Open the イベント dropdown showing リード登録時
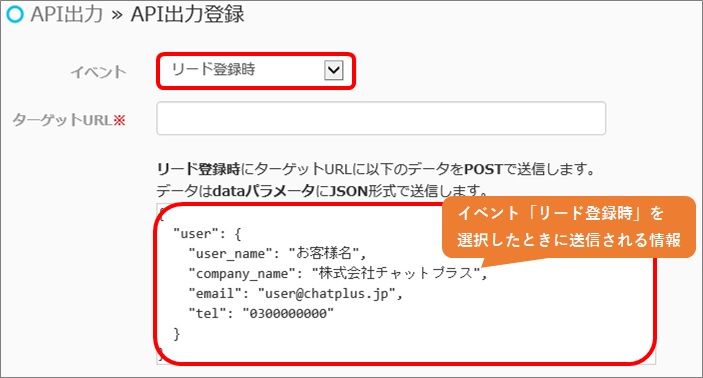 [256, 70]
